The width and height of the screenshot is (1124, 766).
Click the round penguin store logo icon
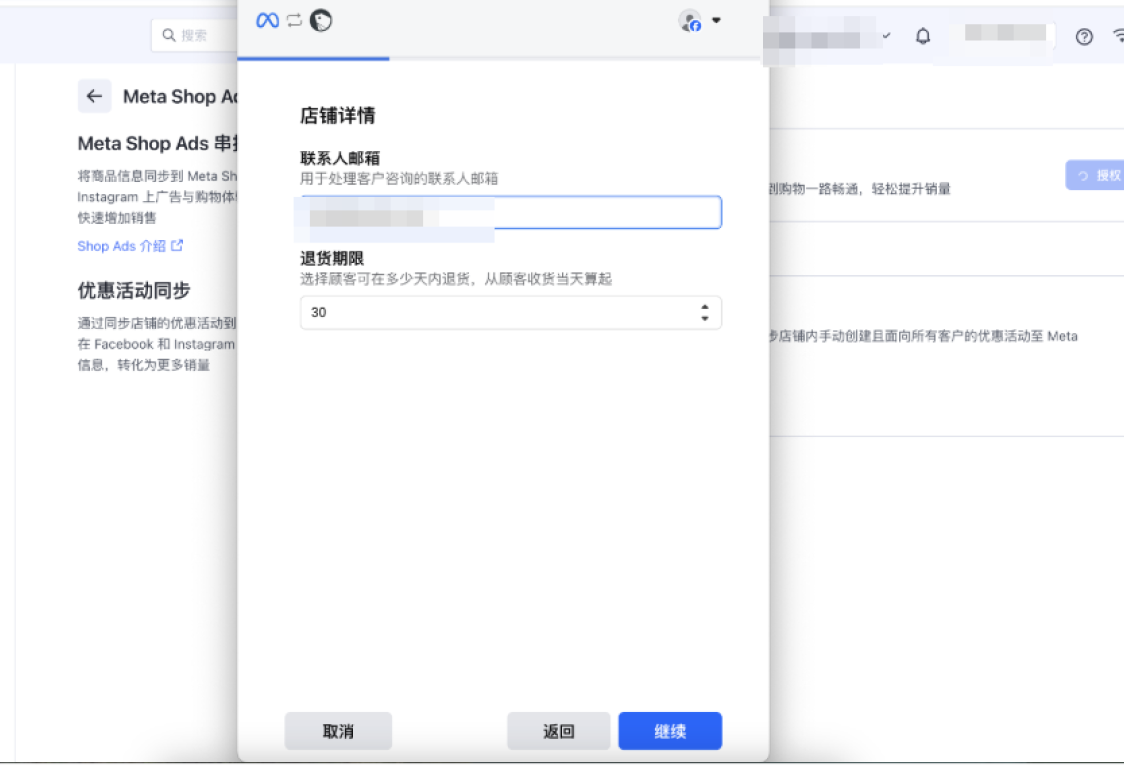[x=320, y=20]
